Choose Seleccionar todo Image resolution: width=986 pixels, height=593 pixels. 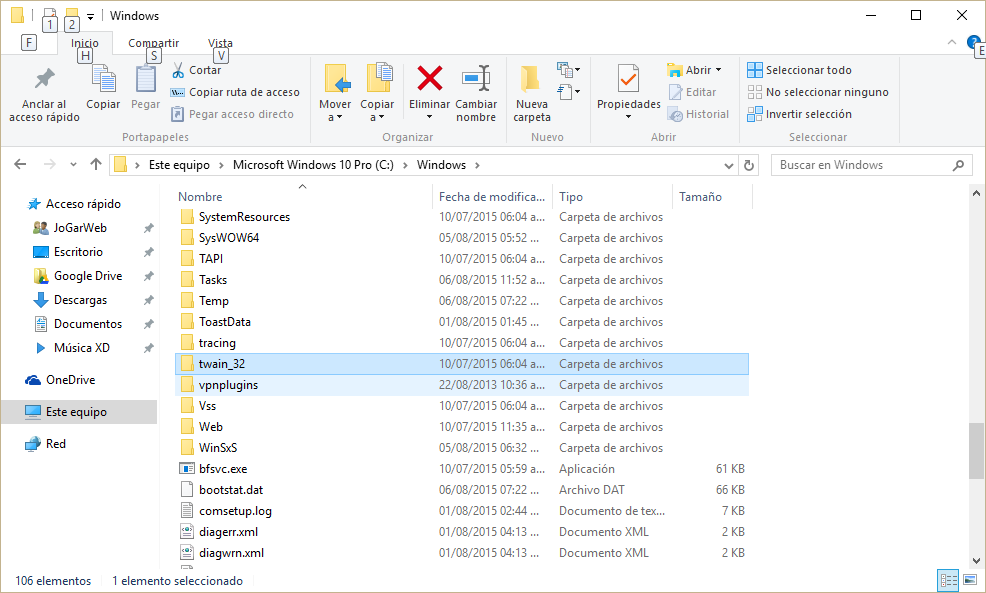[x=799, y=70]
